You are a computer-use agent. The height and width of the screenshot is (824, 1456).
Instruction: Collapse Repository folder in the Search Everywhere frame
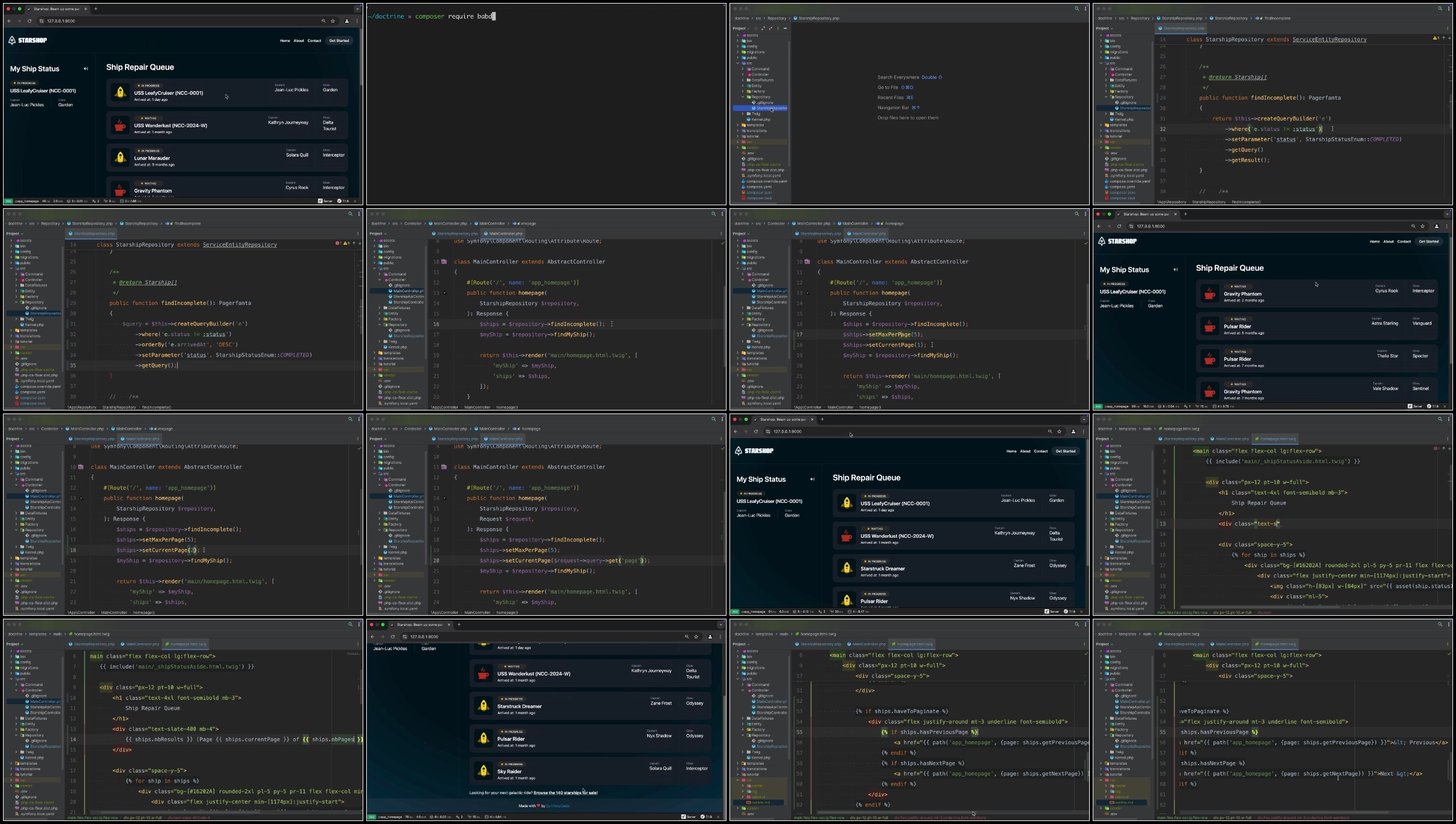(x=743, y=97)
